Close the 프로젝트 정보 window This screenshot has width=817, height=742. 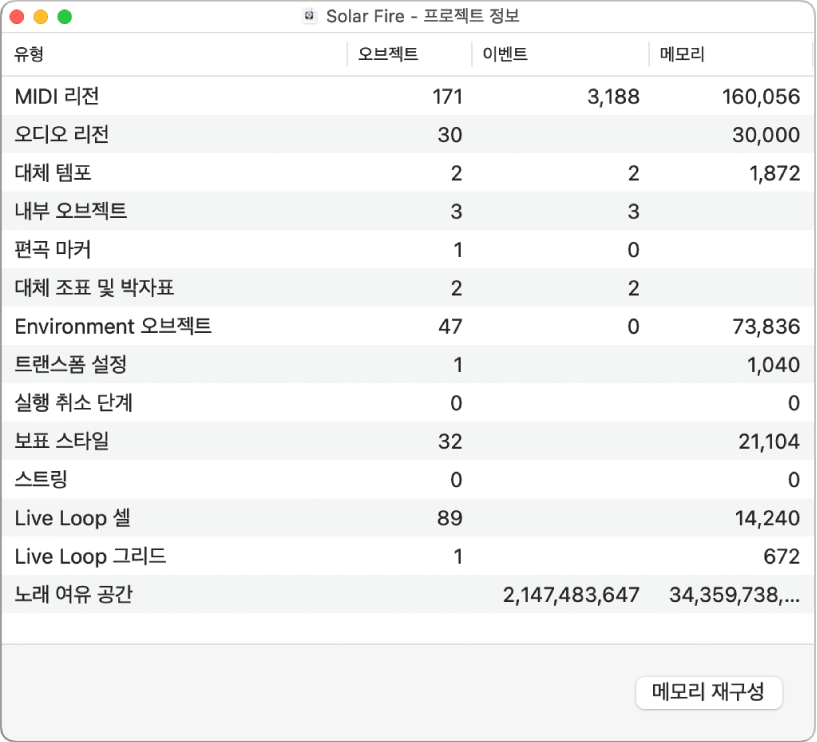17,17
